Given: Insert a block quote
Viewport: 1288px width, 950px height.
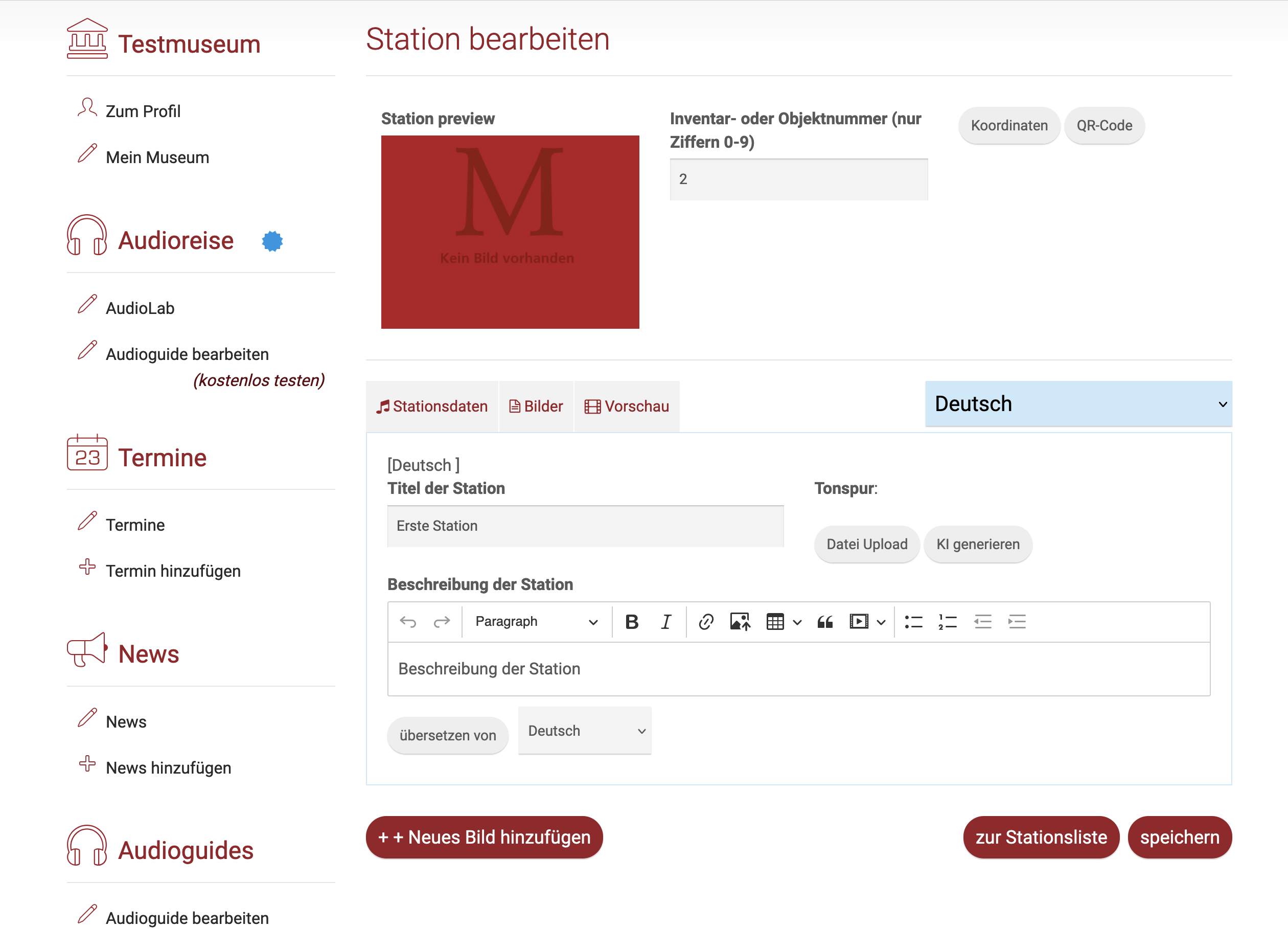Looking at the screenshot, I should (x=825, y=622).
